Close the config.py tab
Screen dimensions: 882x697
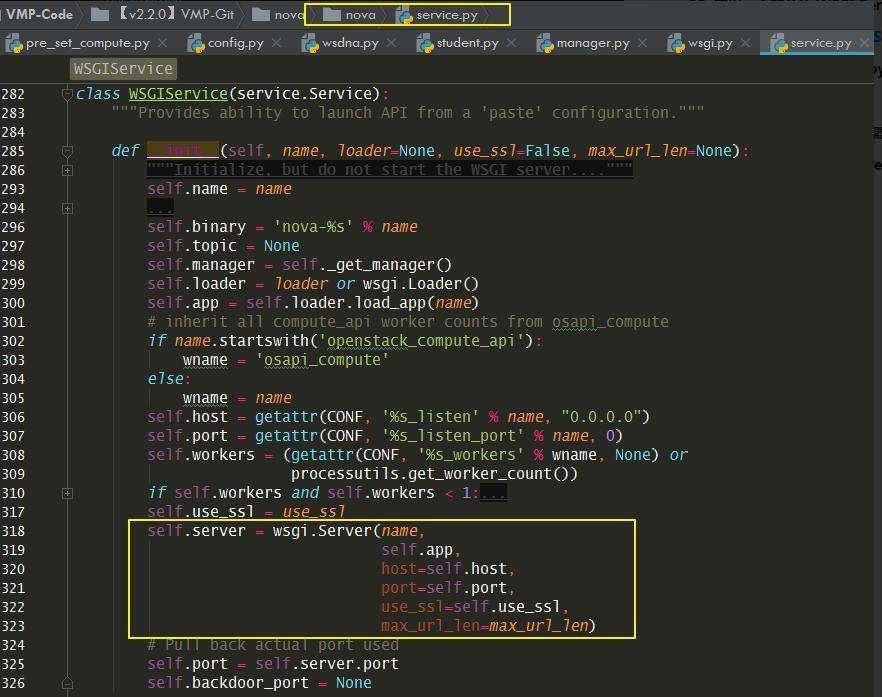tap(276, 43)
